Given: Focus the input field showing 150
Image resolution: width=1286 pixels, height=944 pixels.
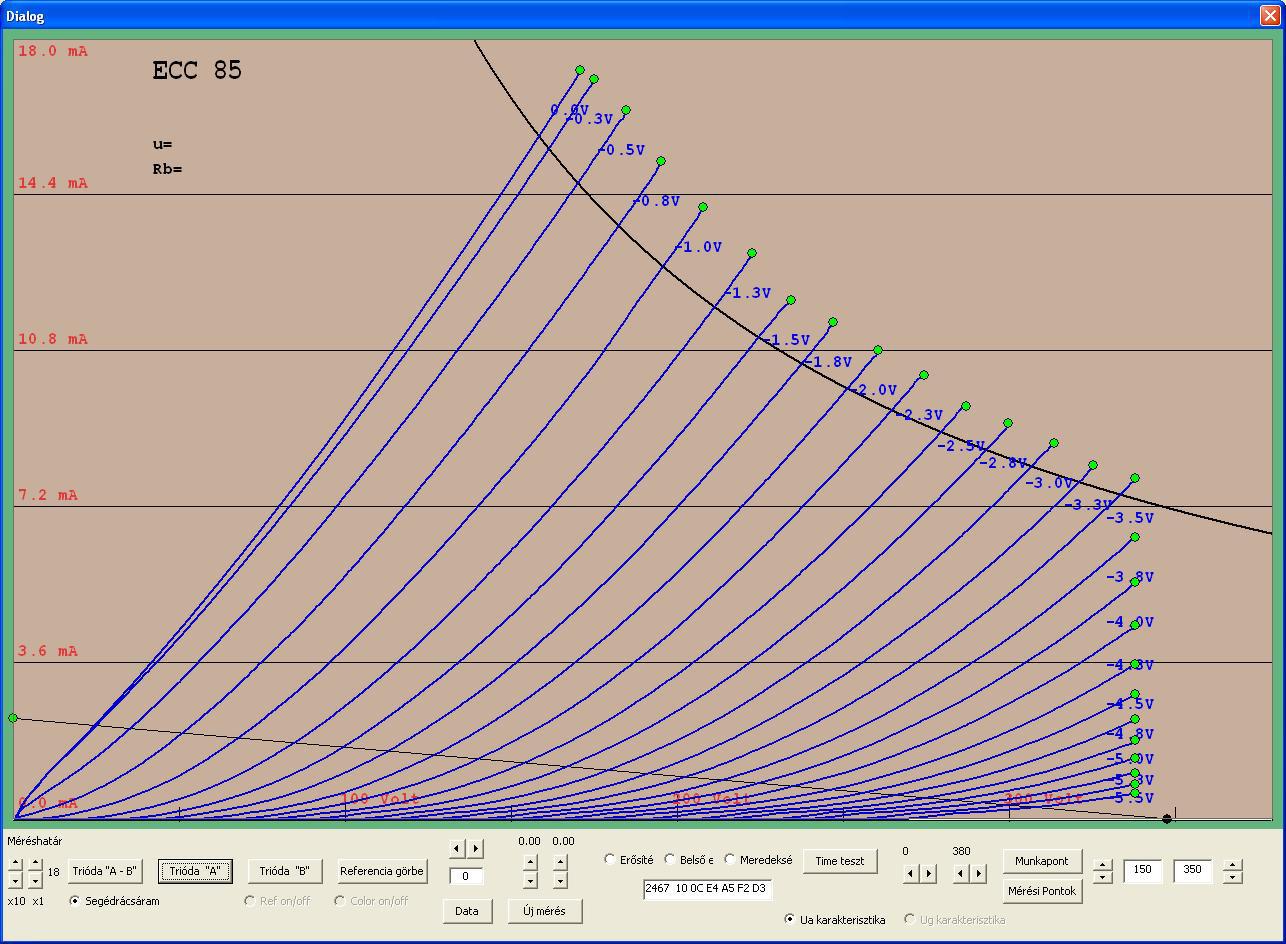Looking at the screenshot, I should click(1143, 870).
